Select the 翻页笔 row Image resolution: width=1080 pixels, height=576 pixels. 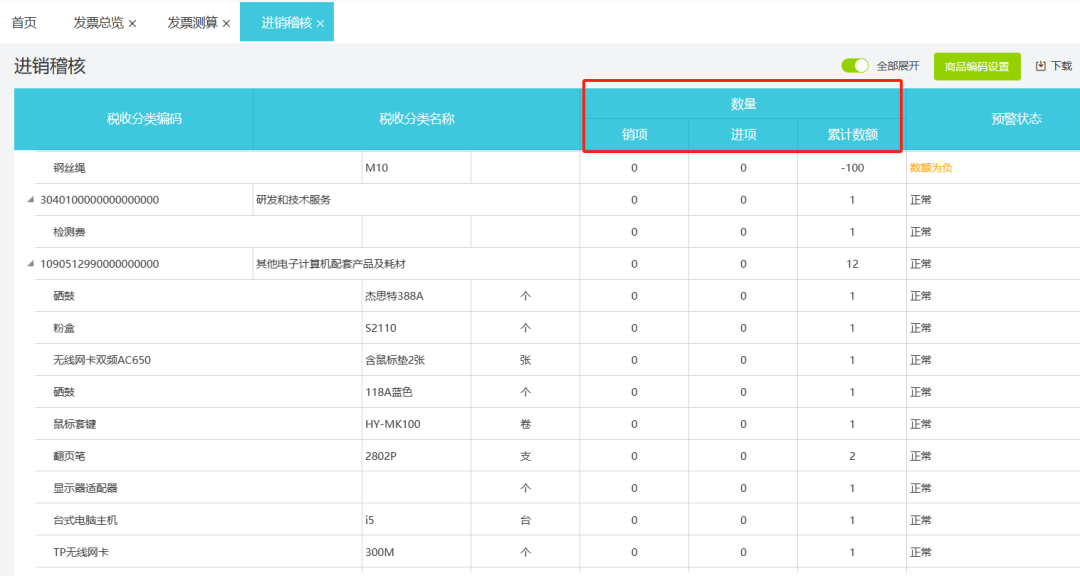pos(69,456)
